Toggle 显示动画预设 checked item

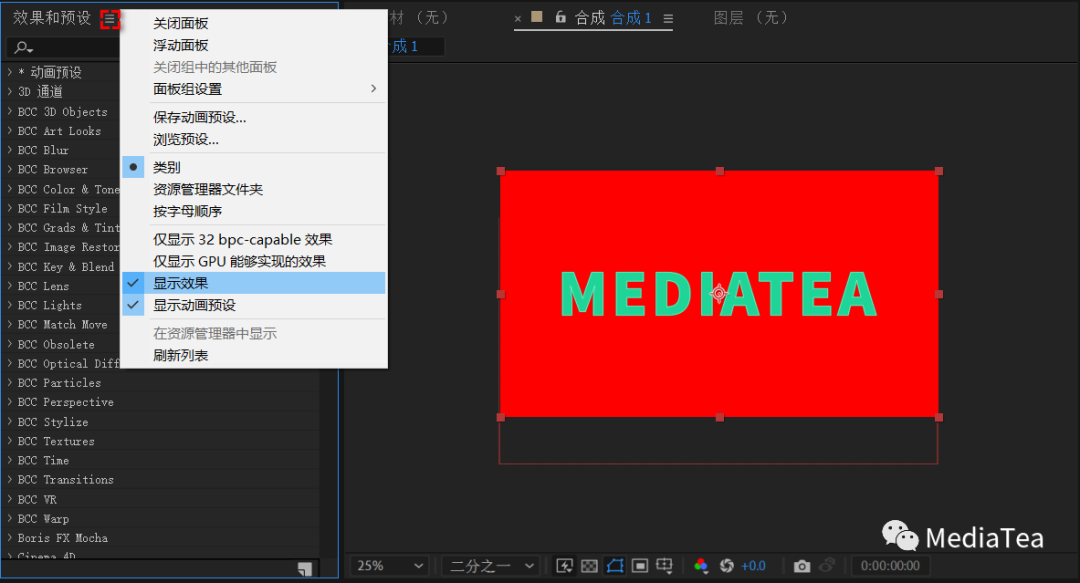253,305
